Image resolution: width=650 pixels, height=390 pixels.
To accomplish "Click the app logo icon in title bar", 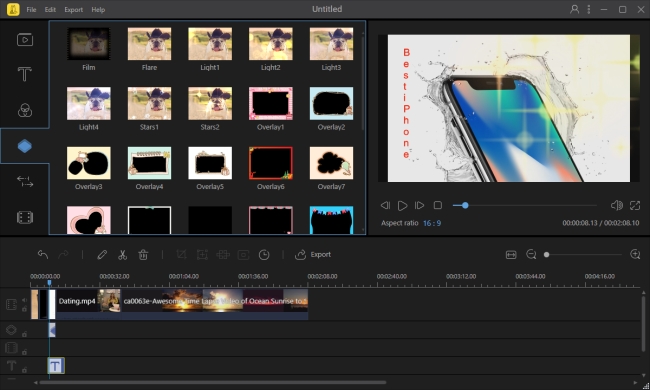I will tap(13, 9).
